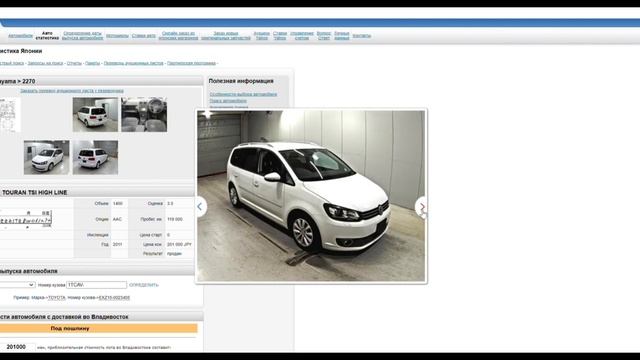Viewport: 640px width, 360px height.
Task: Open the interior dashboard thumbnail
Action: 144,115
